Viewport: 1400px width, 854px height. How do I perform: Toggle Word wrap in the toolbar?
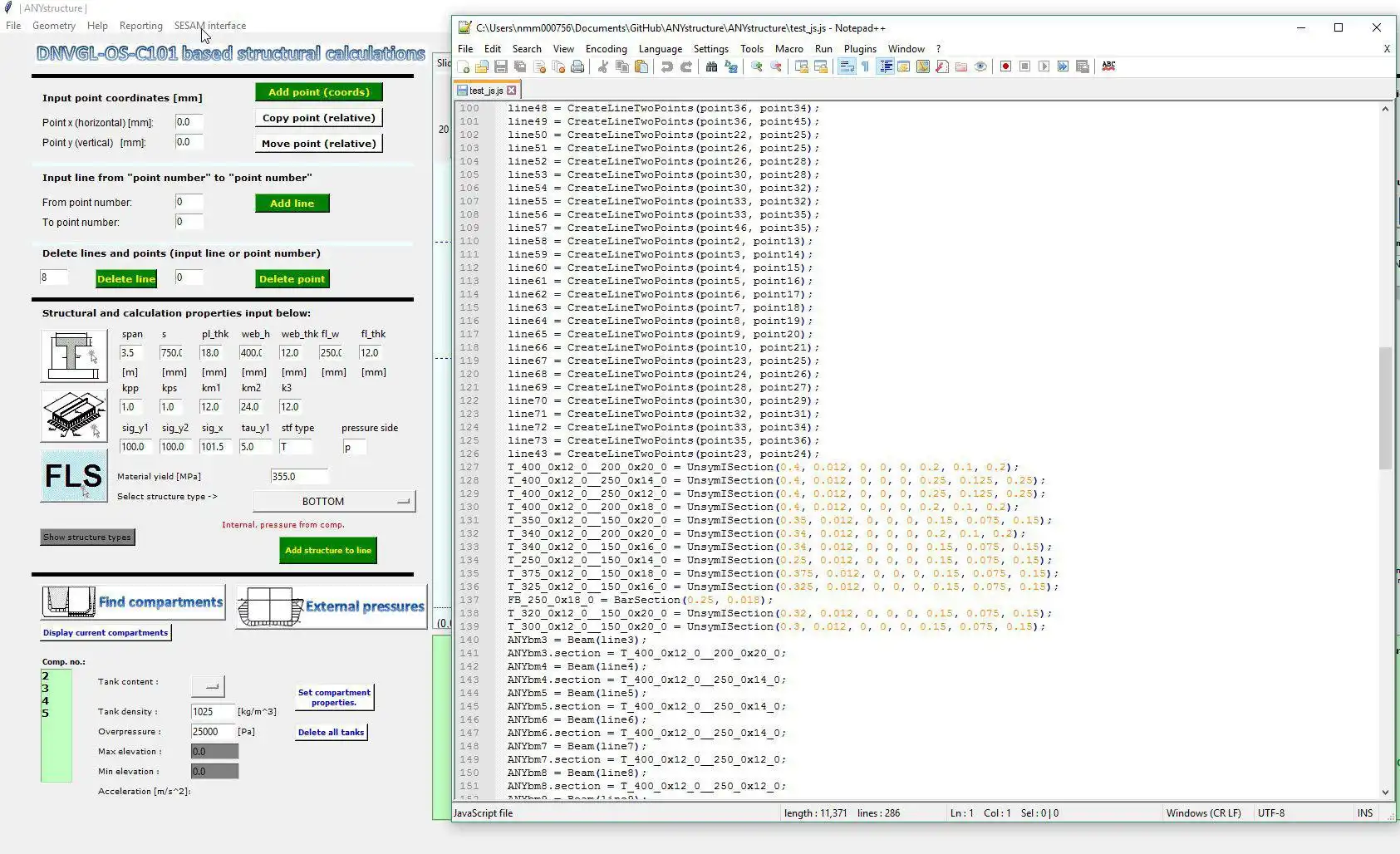click(847, 66)
